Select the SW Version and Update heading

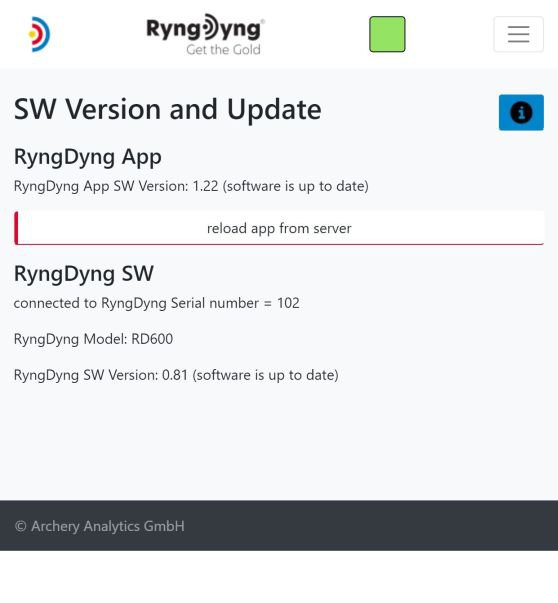pyautogui.click(x=168, y=110)
